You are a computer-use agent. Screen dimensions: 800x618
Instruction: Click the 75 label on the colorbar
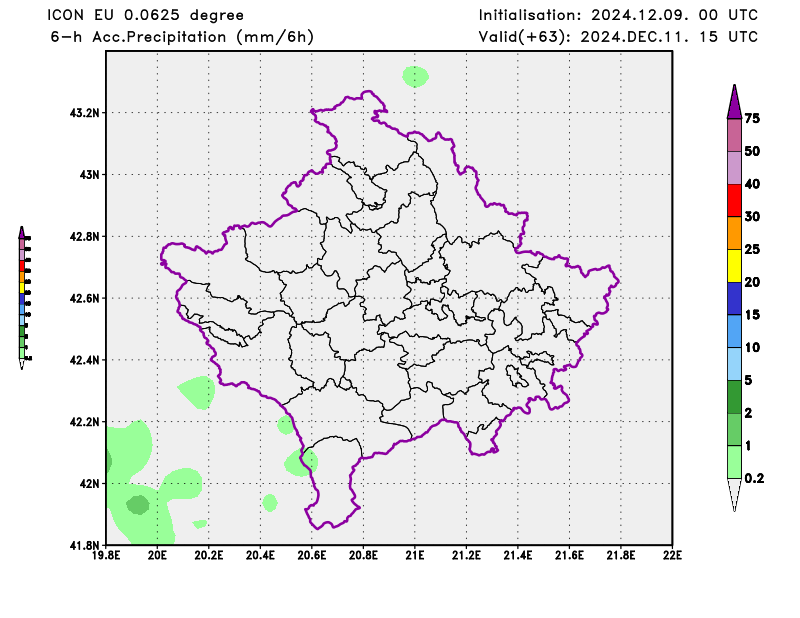(x=752, y=118)
